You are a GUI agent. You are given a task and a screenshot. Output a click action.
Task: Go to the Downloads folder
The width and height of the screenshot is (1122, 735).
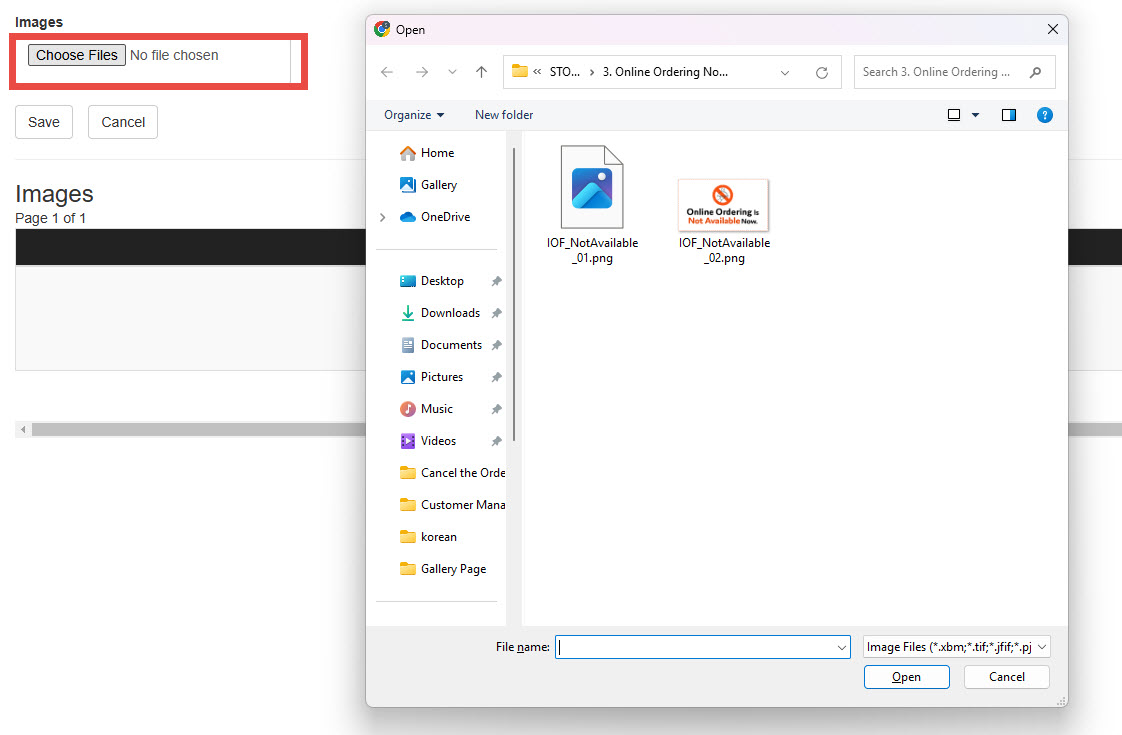(x=450, y=313)
